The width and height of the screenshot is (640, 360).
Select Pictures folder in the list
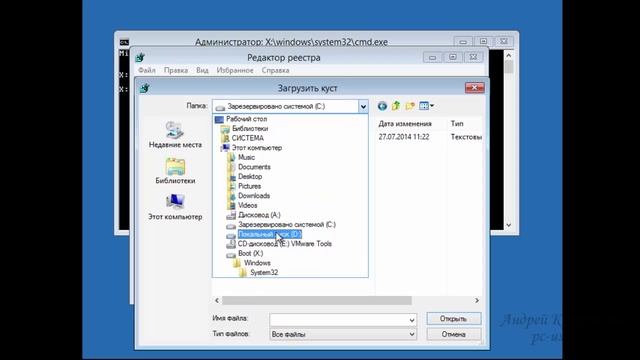[x=249, y=186]
